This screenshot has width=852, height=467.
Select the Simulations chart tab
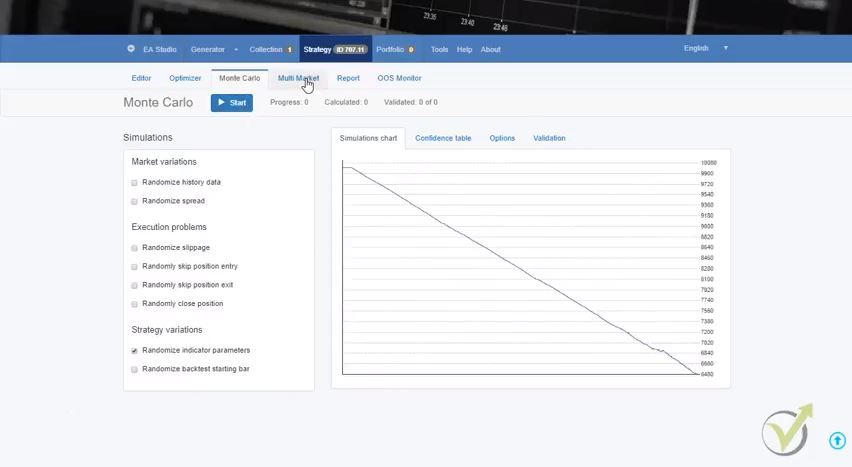click(368, 138)
